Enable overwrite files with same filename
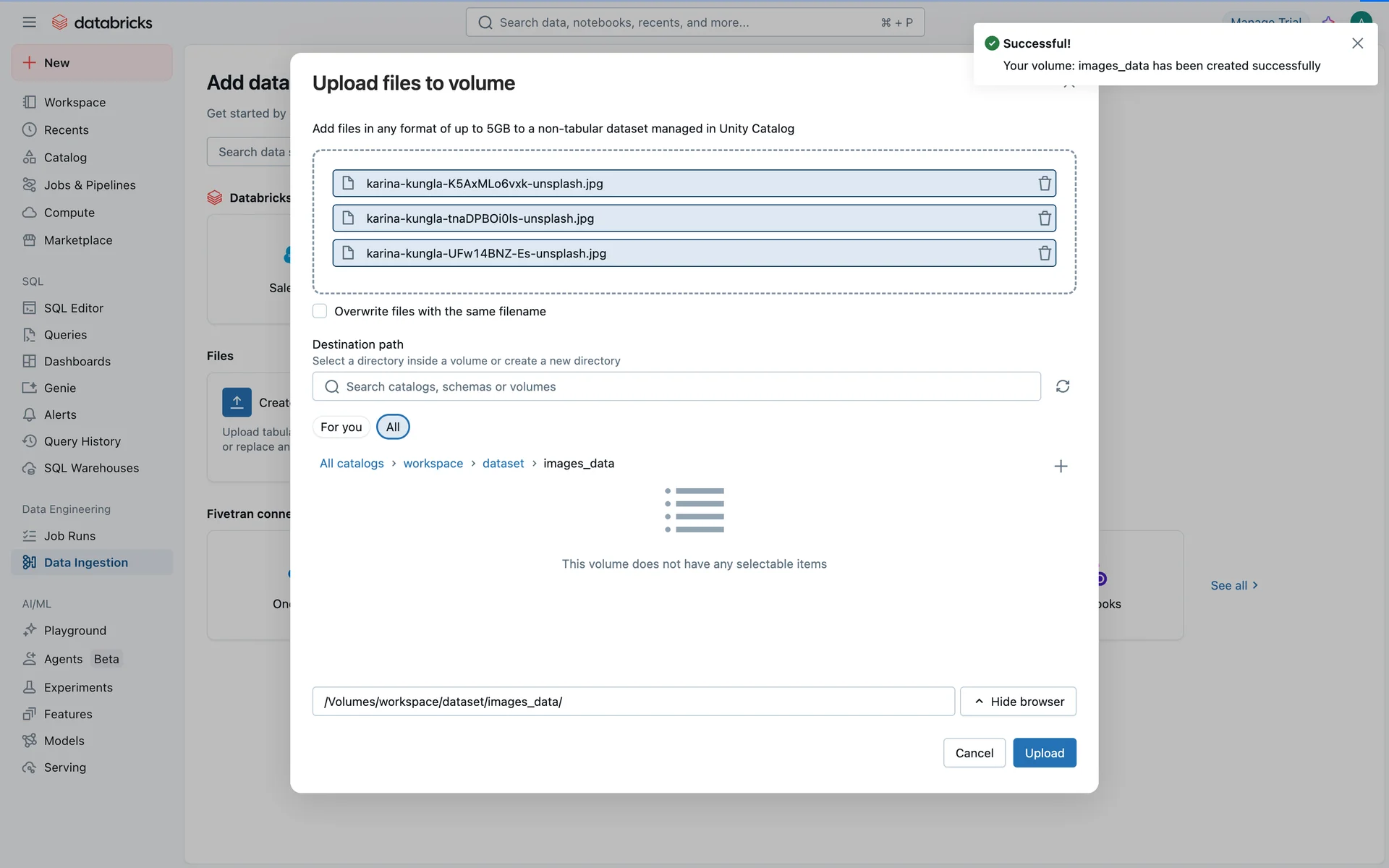Screen dimensions: 1389x868 point(320,311)
